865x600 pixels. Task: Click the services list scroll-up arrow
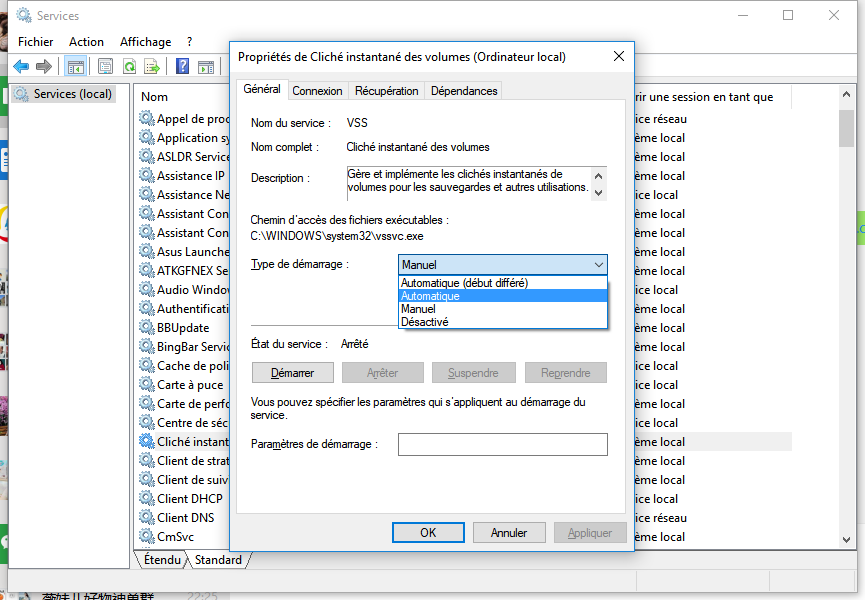(846, 94)
